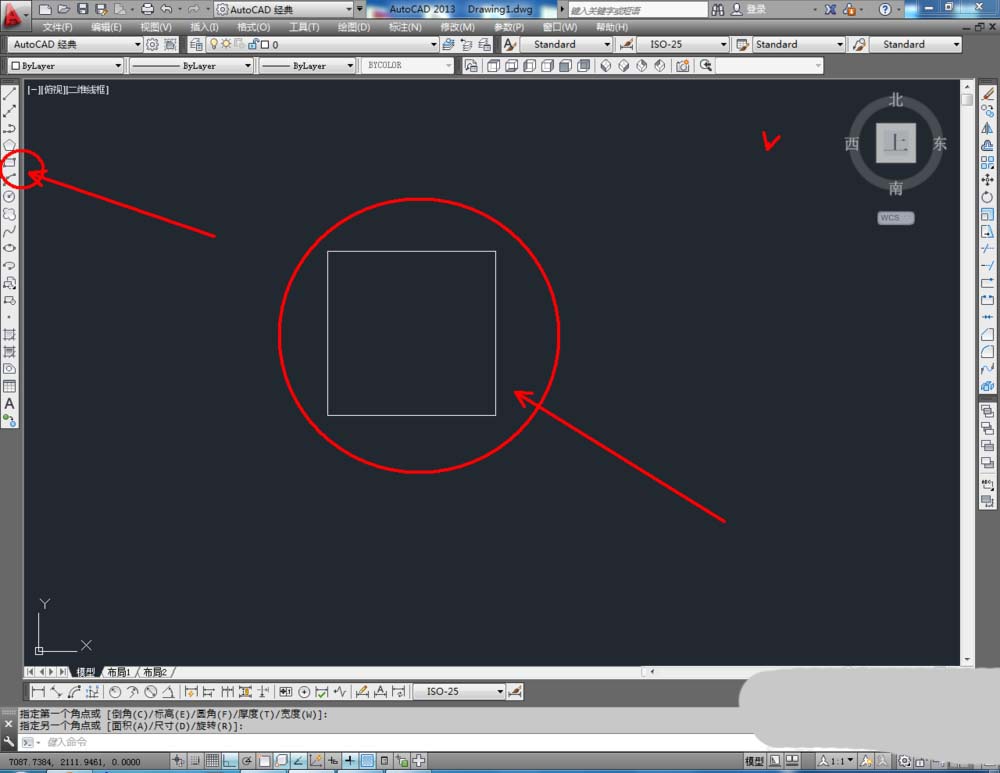Open the ByLayer linetype dropdown
The width and height of the screenshot is (1000, 773).
[191, 66]
